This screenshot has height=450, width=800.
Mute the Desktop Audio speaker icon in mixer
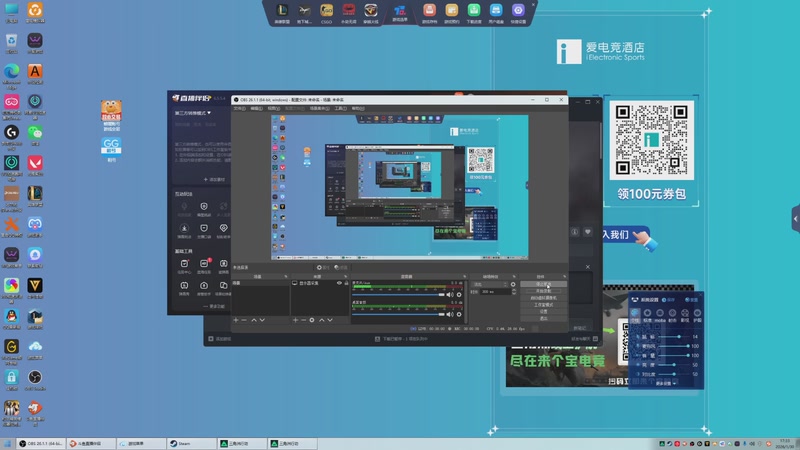(449, 314)
